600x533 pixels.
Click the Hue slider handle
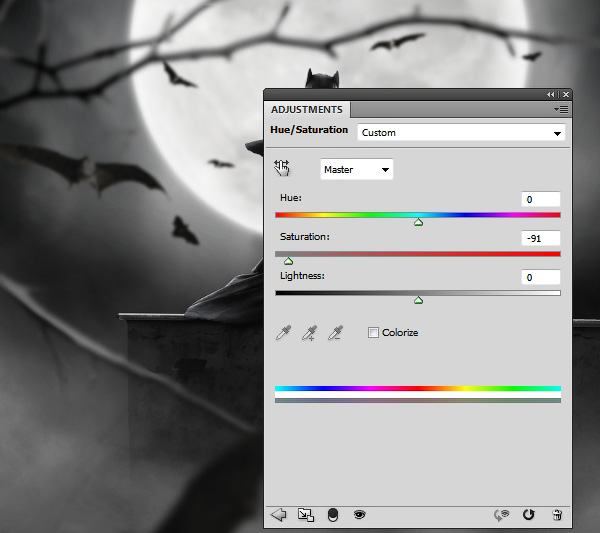click(418, 222)
